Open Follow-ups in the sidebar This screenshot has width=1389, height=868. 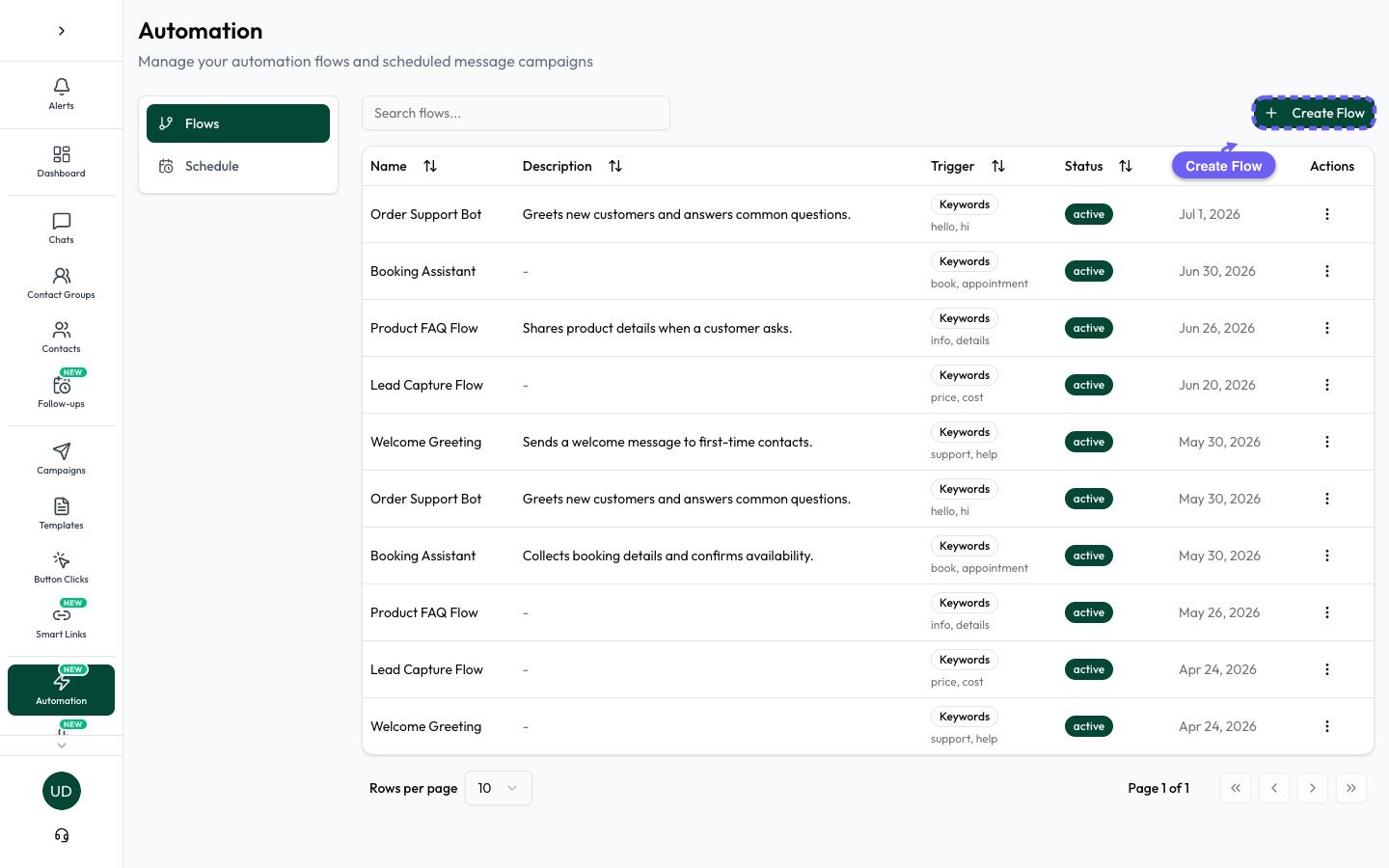(62, 392)
